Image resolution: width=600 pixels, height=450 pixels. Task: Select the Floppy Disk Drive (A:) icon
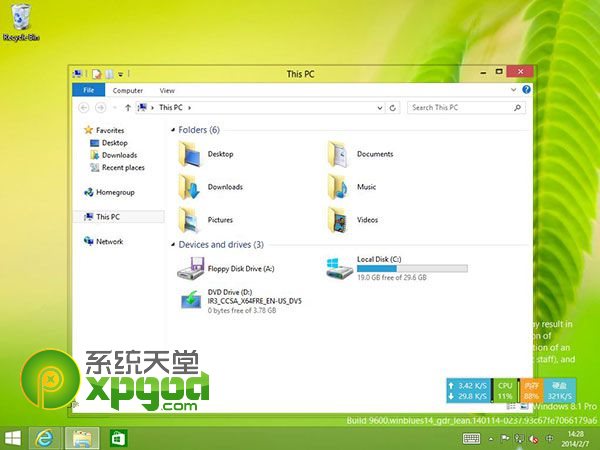191,268
